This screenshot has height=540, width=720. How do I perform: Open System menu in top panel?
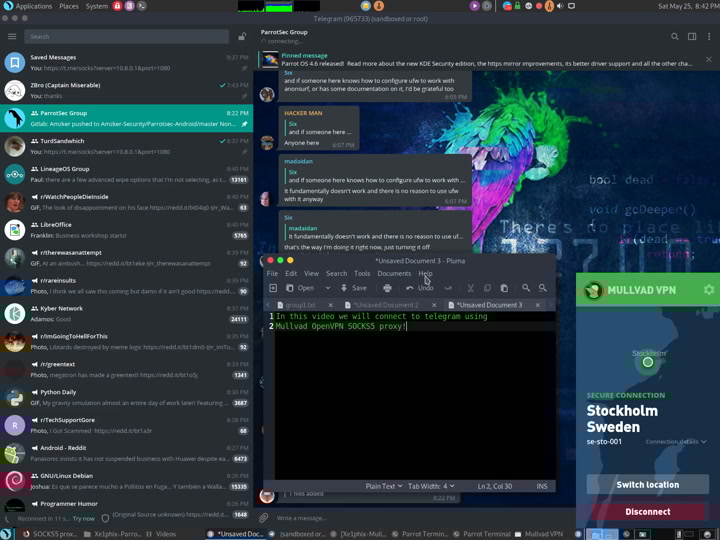96,6
